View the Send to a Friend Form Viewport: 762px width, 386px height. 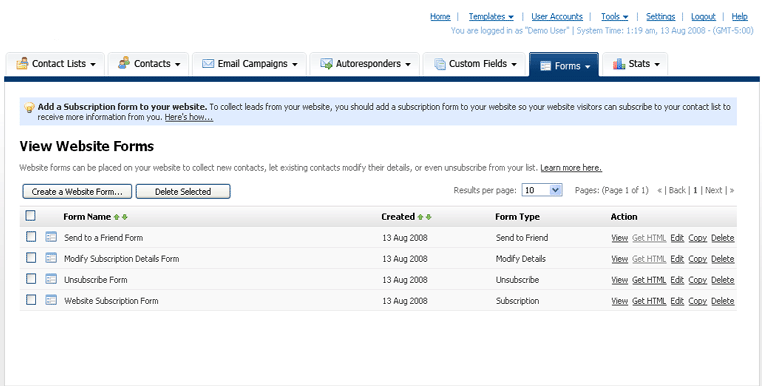620,238
